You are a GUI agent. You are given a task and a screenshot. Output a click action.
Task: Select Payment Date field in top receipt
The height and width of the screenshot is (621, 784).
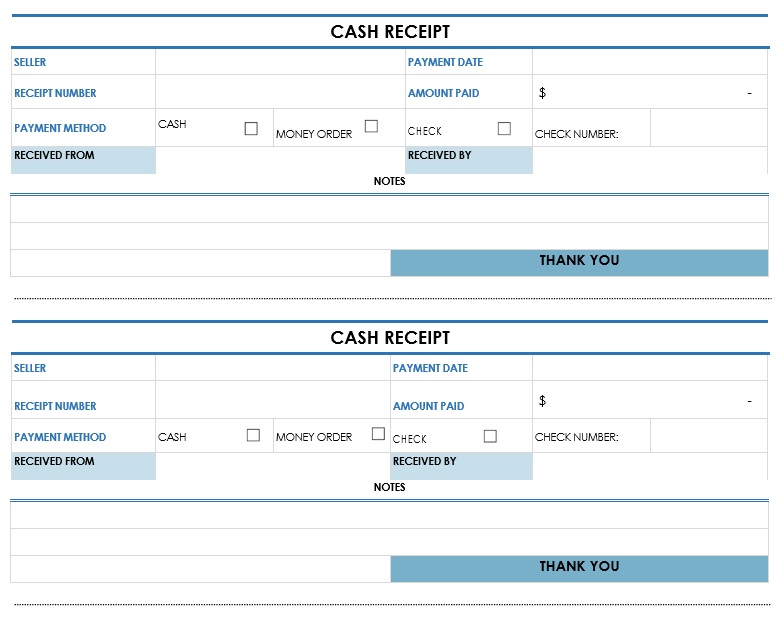coord(649,62)
